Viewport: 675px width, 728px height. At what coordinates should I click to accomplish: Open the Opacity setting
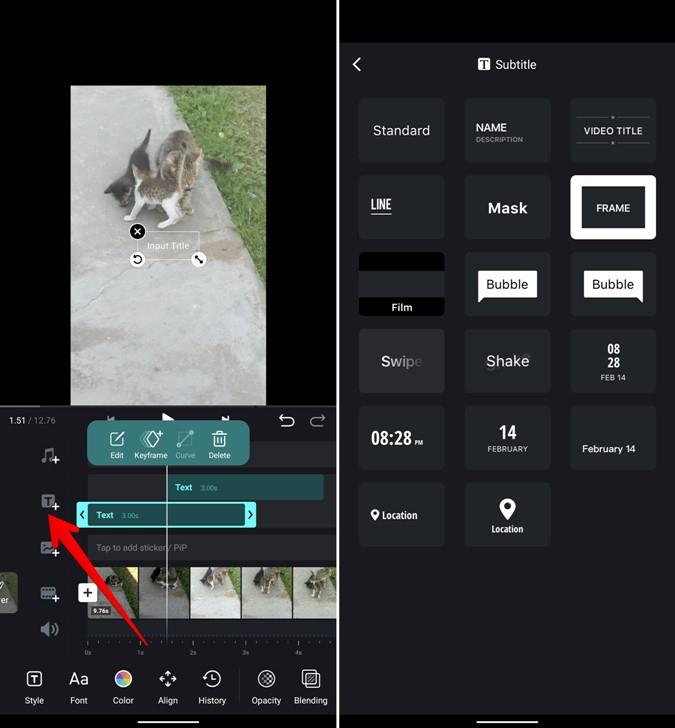(266, 688)
